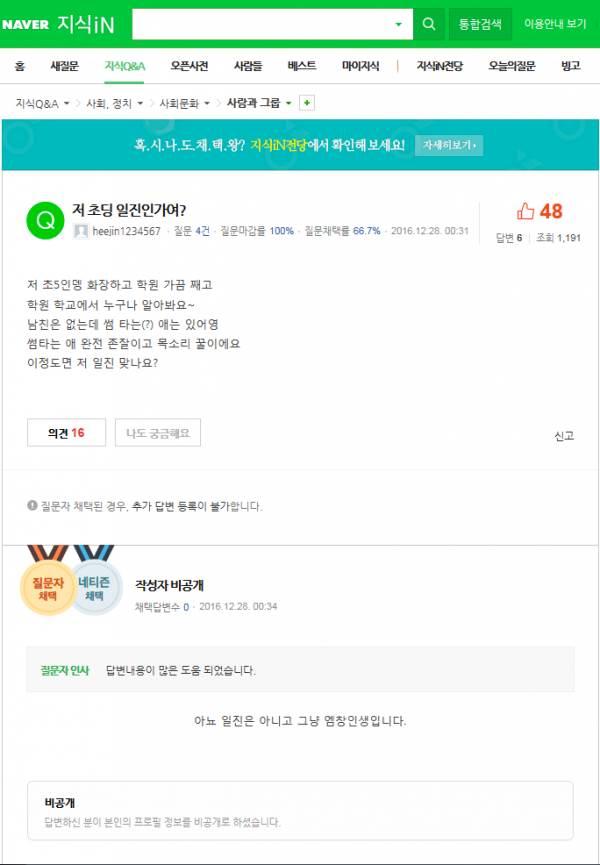Screen dimensions: 600x865
Task: Click the 의견 16 button
Action: tap(66, 433)
